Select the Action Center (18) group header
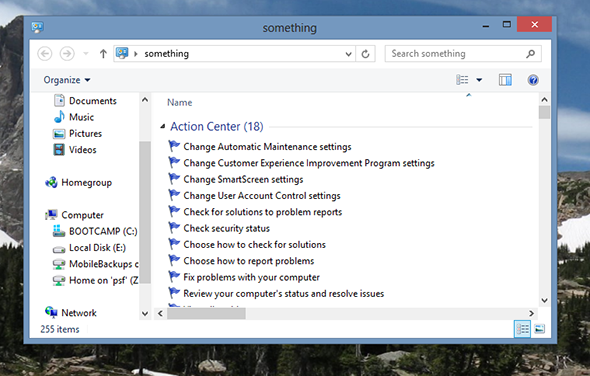Image resolution: width=590 pixels, height=376 pixels. click(x=217, y=126)
